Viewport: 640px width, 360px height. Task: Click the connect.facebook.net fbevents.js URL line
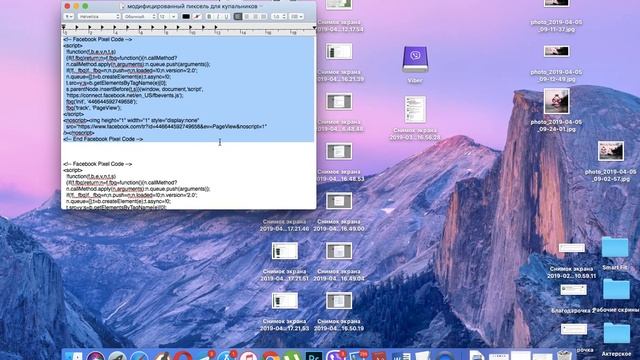click(124, 95)
